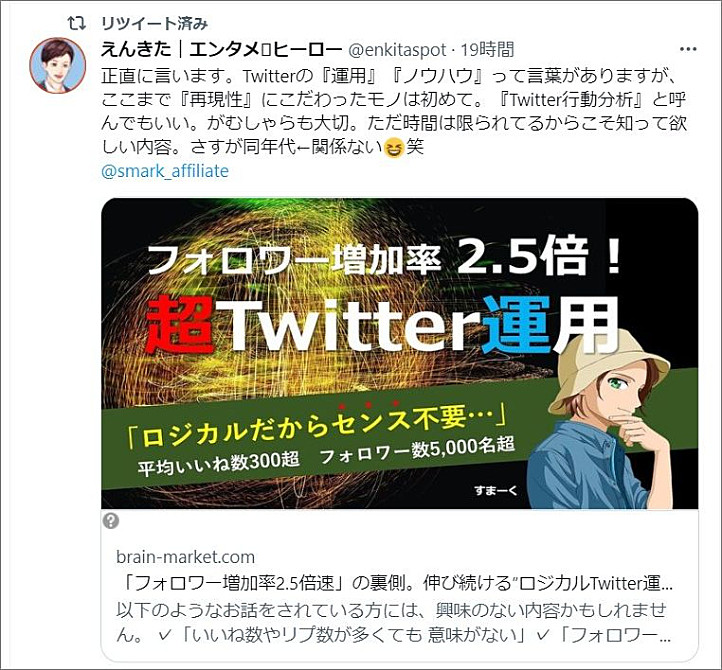Viewport: 722px width, 670px height.
Task: Open the tweet's three-dot more options menu
Action: pos(688,49)
